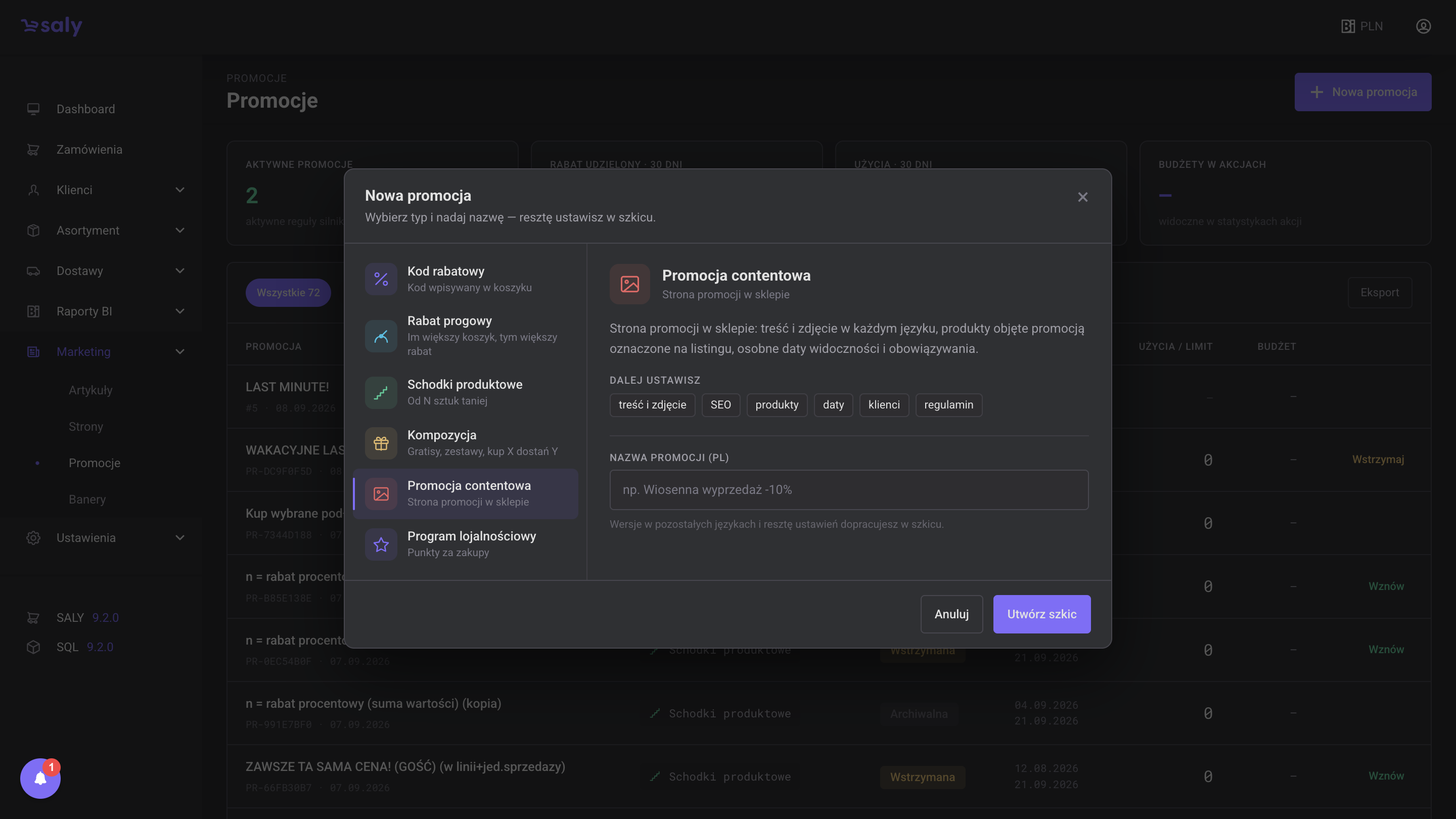Click the Program lojalnościowy star icon
The width and height of the screenshot is (1456, 819).
pyautogui.click(x=381, y=544)
